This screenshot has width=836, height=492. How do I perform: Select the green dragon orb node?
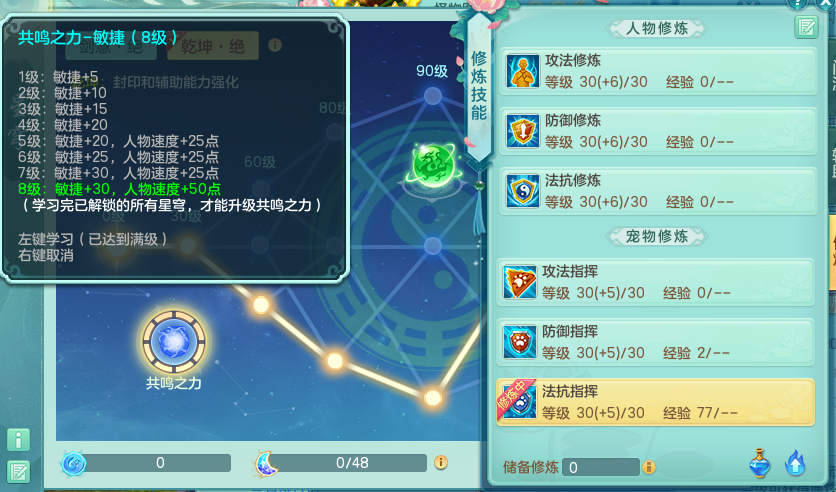tap(433, 165)
